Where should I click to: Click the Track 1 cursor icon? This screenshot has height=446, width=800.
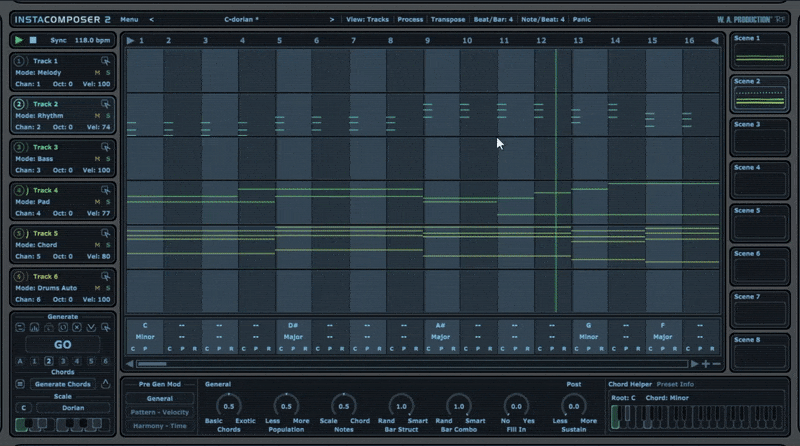tap(106, 61)
